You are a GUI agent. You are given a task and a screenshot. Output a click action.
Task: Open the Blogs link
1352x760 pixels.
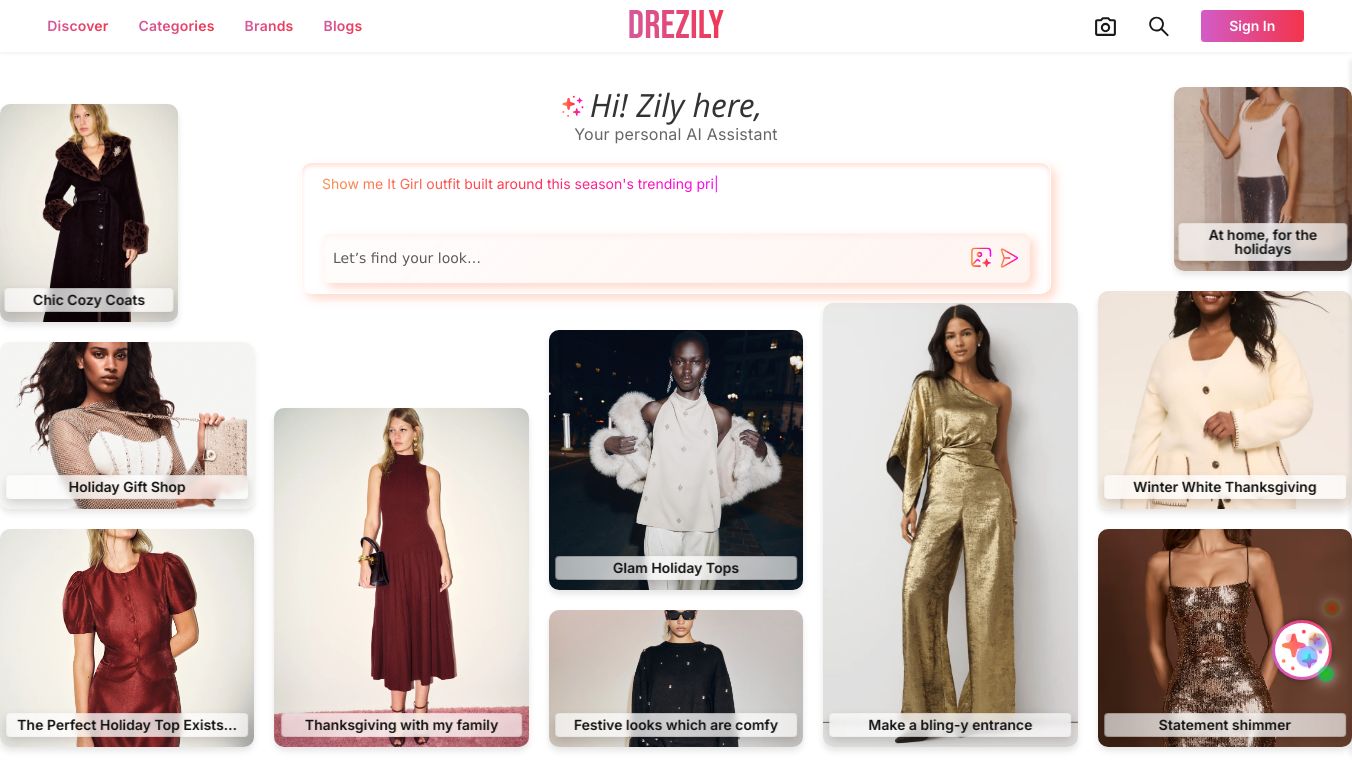tap(343, 26)
